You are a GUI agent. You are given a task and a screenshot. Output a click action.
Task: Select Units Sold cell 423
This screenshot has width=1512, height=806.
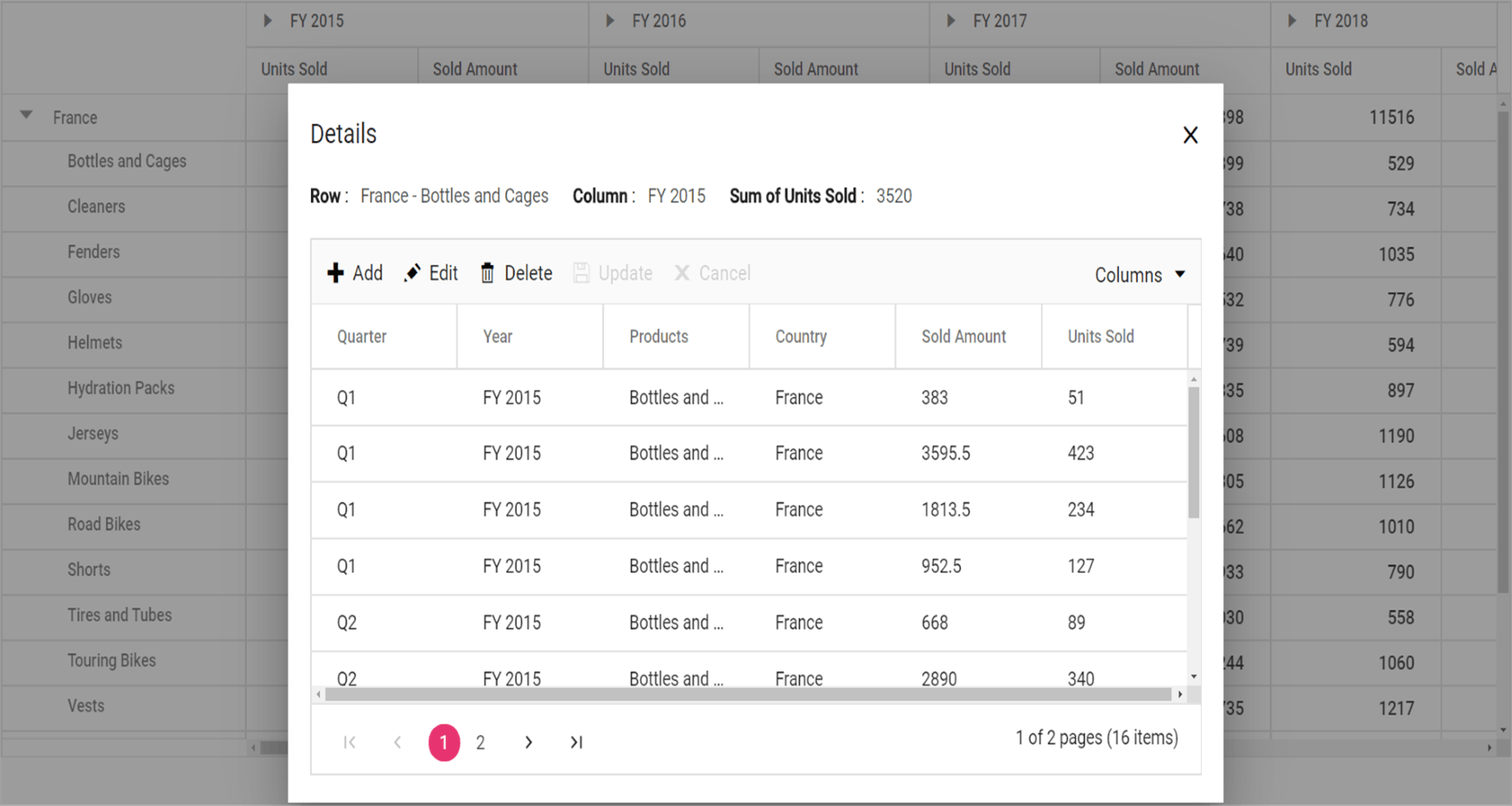point(1114,454)
